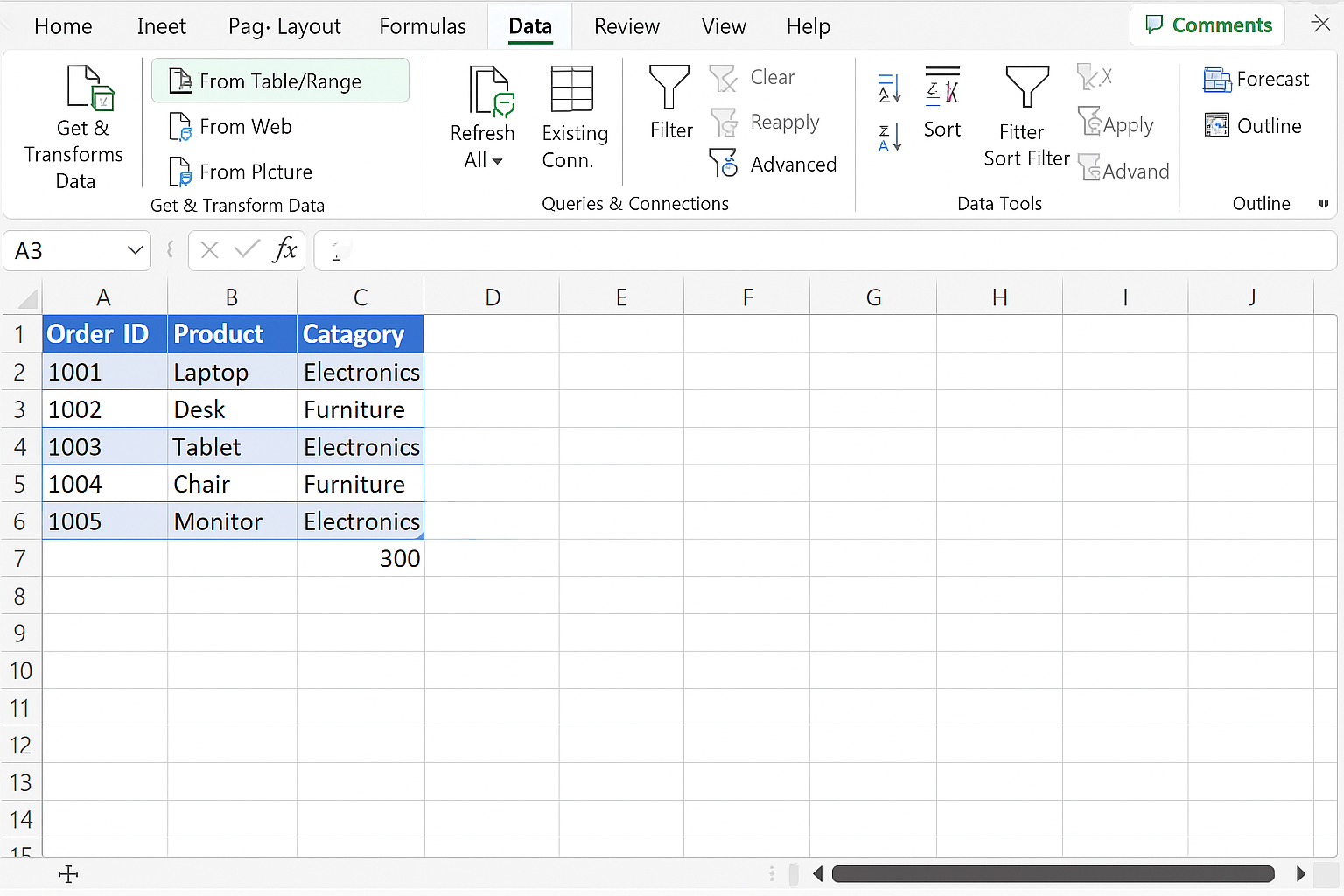Open the Ineet ribbon tab
This screenshot has width=1344, height=896.
161,26
